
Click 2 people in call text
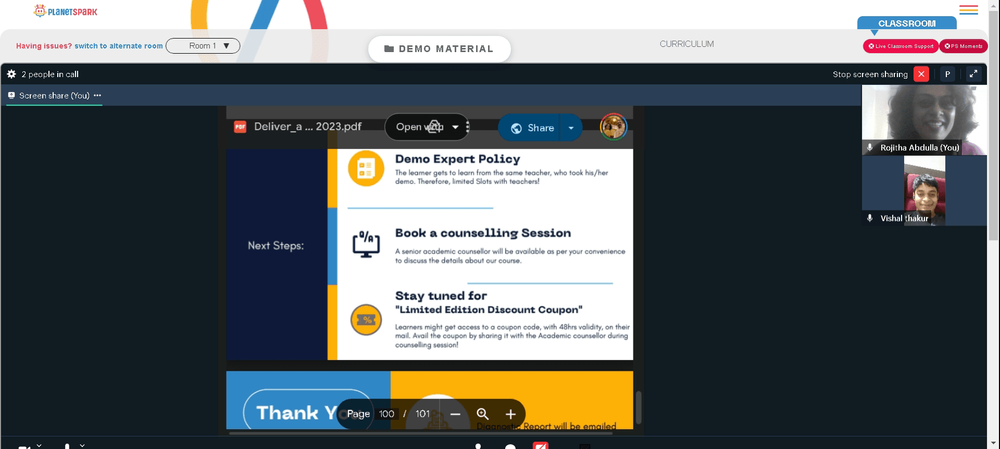pyautogui.click(x=50, y=74)
